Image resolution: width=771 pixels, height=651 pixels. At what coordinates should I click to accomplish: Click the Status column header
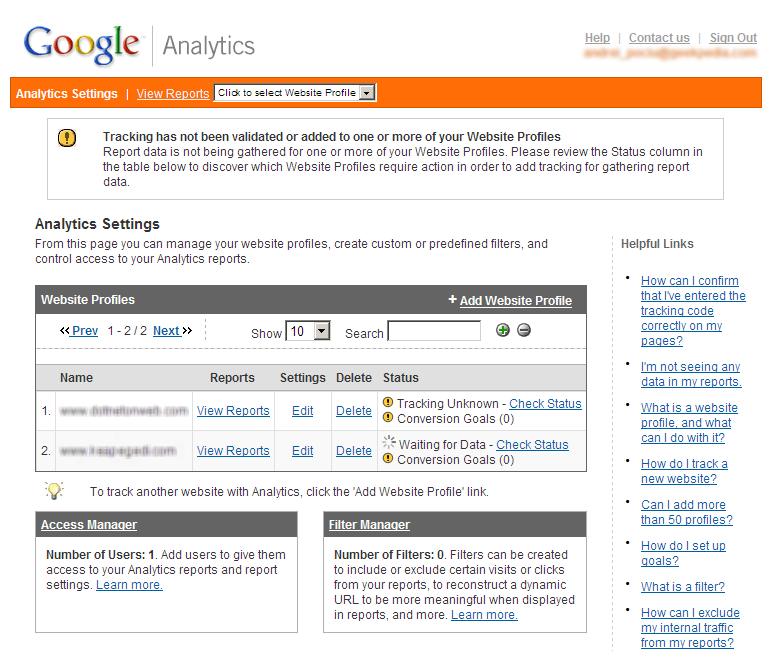pos(401,378)
